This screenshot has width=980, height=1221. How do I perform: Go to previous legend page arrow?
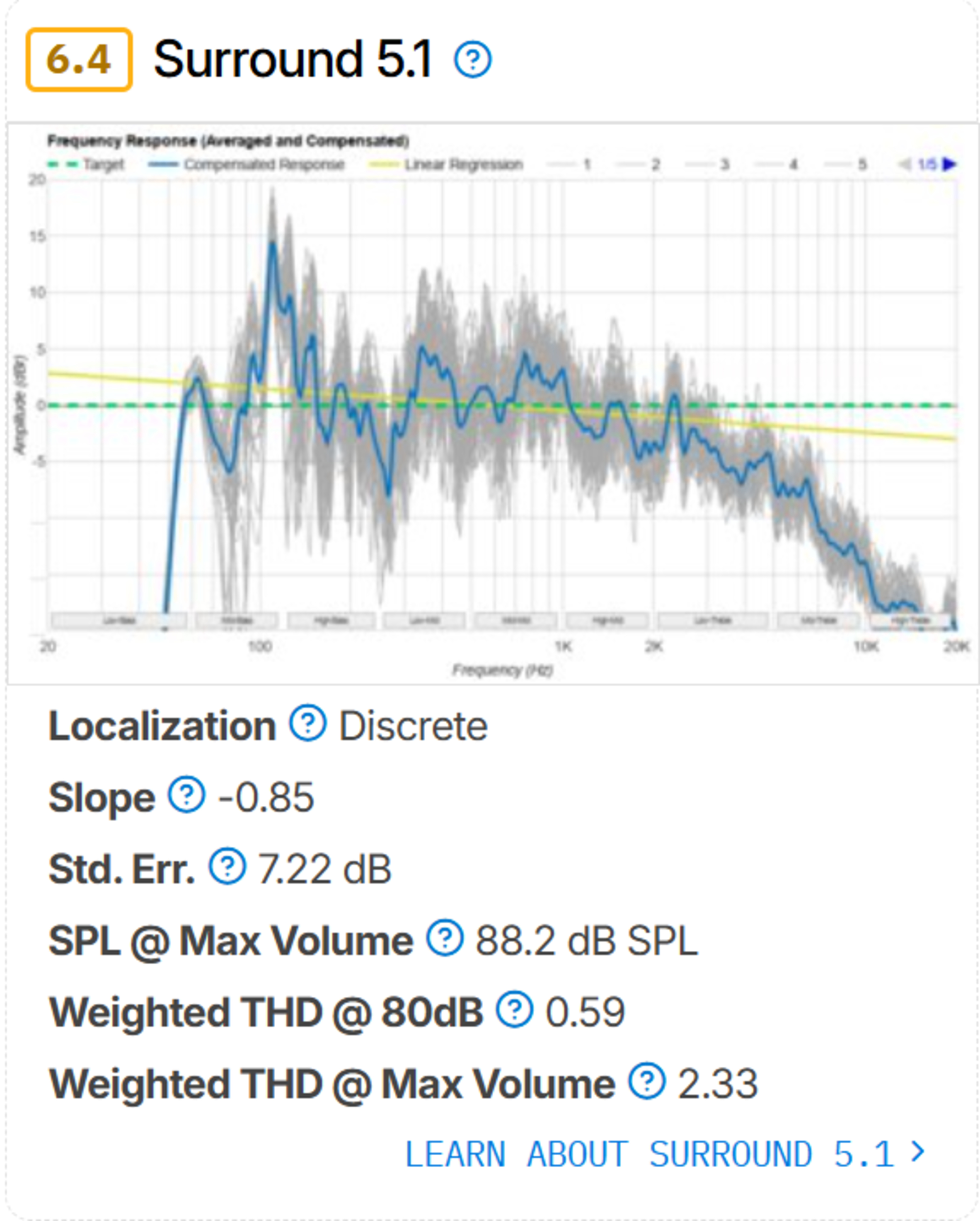(905, 164)
